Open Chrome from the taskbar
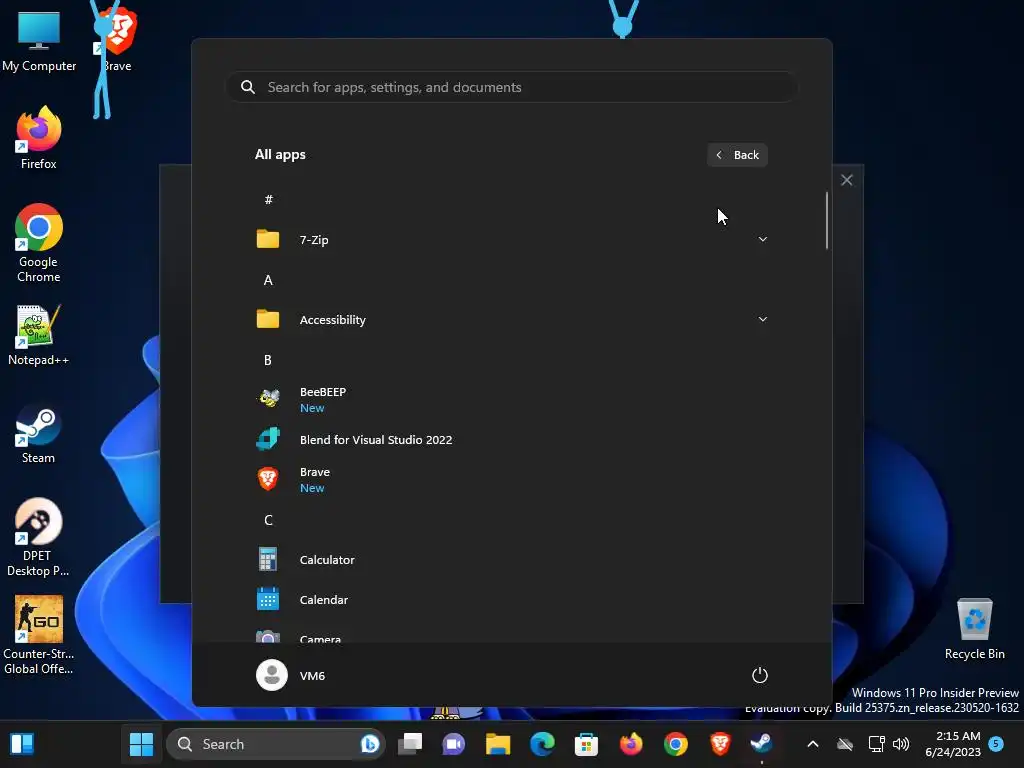The width and height of the screenshot is (1024, 768). tap(675, 744)
